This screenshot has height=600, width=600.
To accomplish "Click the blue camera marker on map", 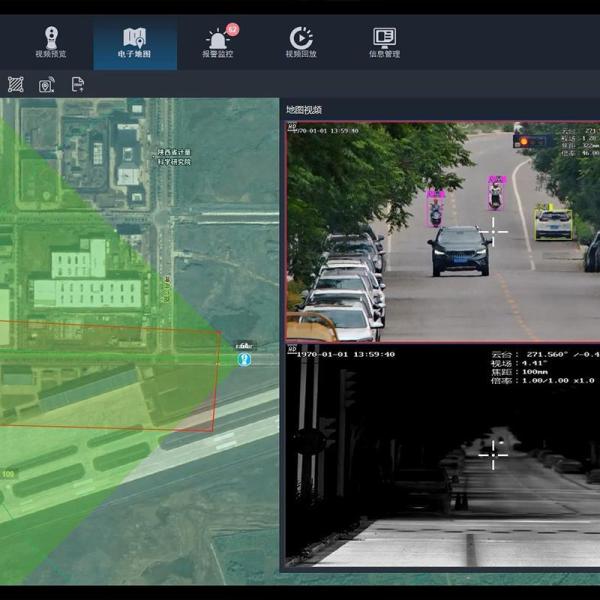I will (244, 359).
